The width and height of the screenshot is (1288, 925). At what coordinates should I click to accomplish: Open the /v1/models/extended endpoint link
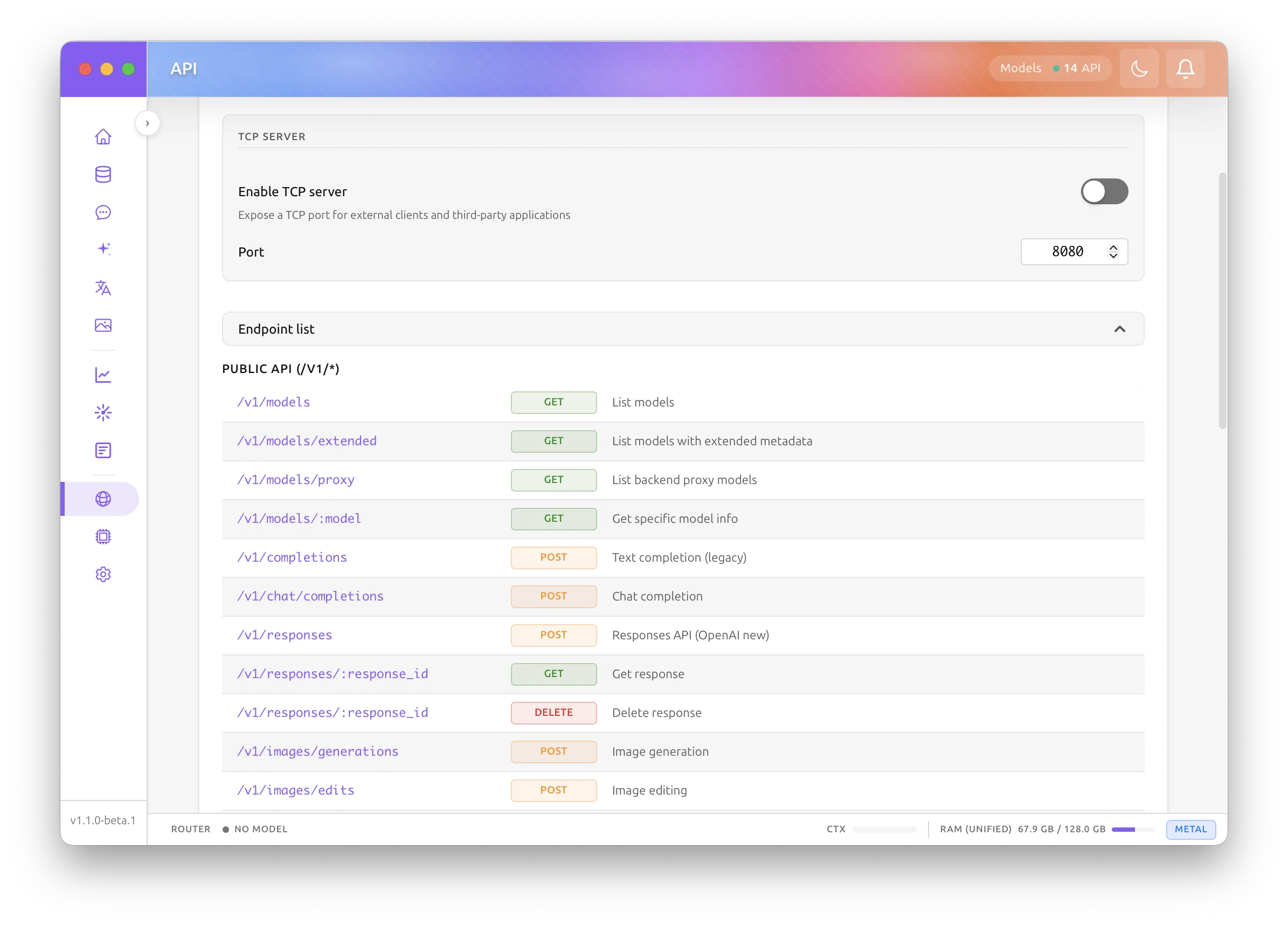pos(307,441)
